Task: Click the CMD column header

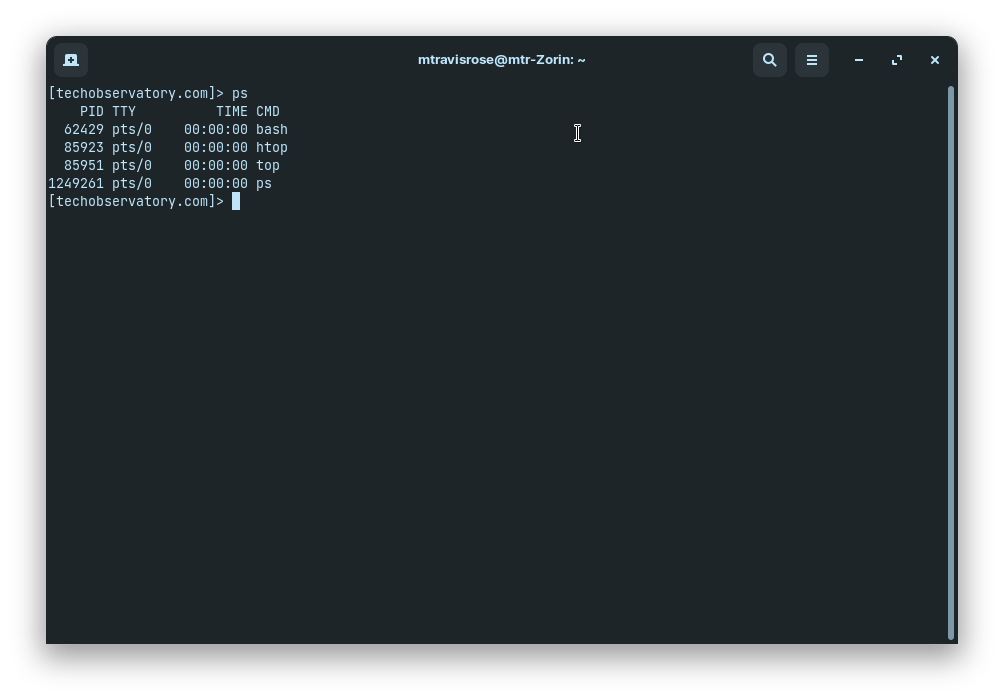Action: (x=269, y=111)
